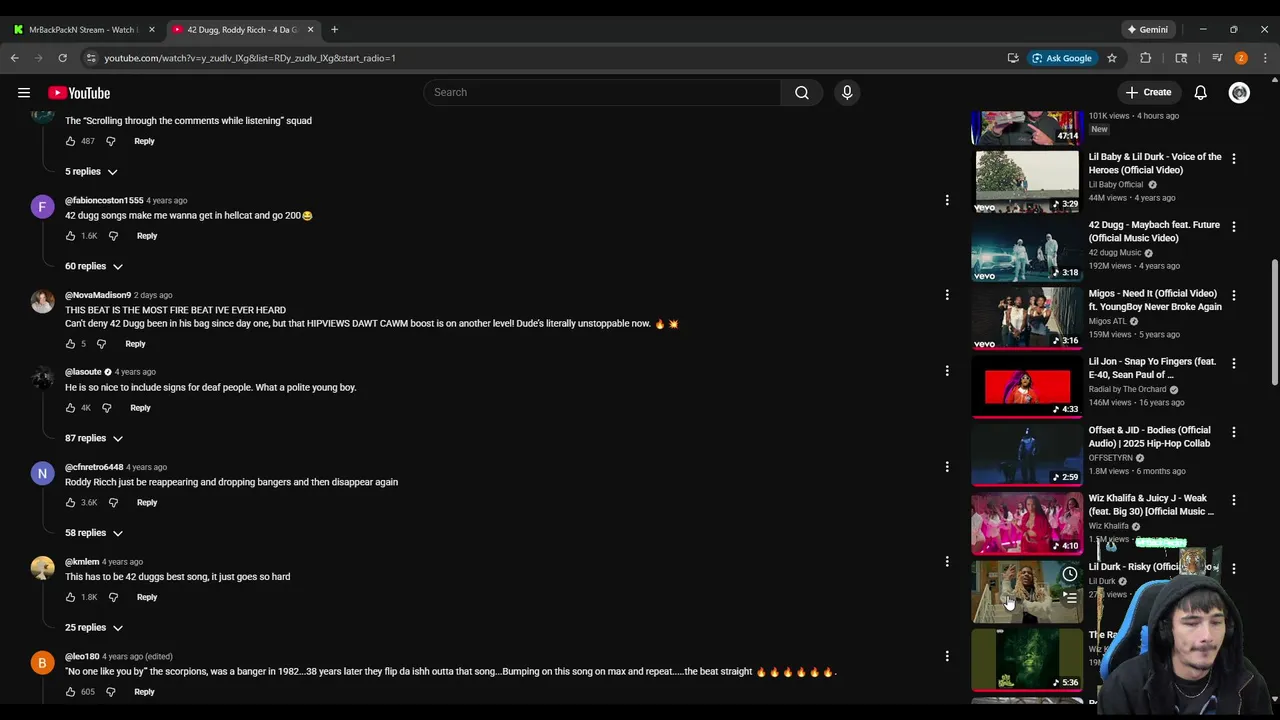Open options for Wiz Khalifa & Juicy J video
Image resolution: width=1280 pixels, height=720 pixels.
(x=1233, y=500)
